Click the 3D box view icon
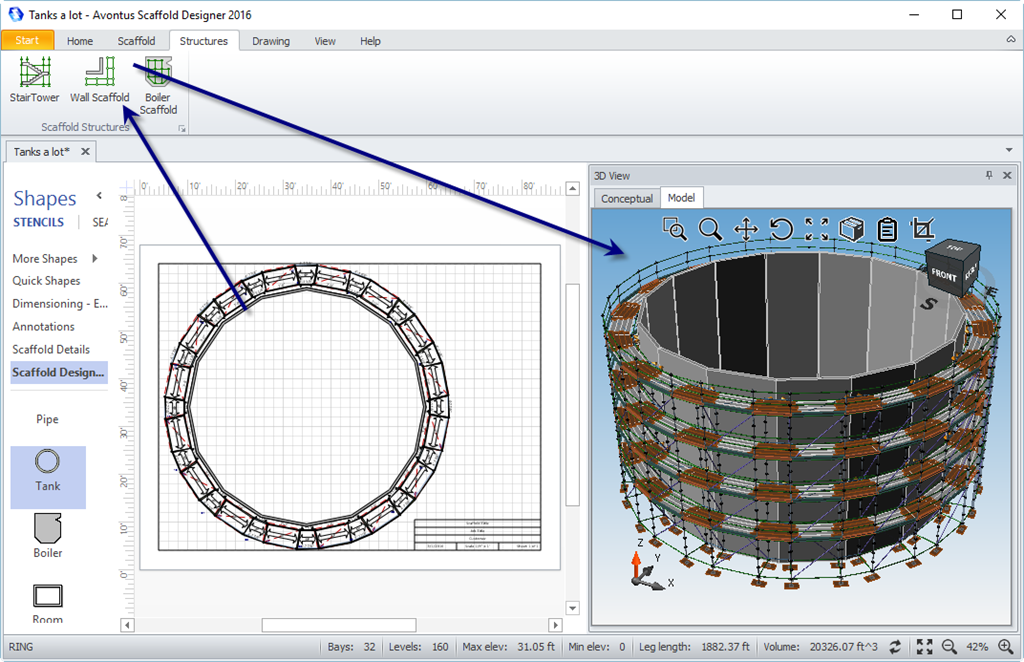Viewport: 1024px width, 662px height. coord(852,229)
